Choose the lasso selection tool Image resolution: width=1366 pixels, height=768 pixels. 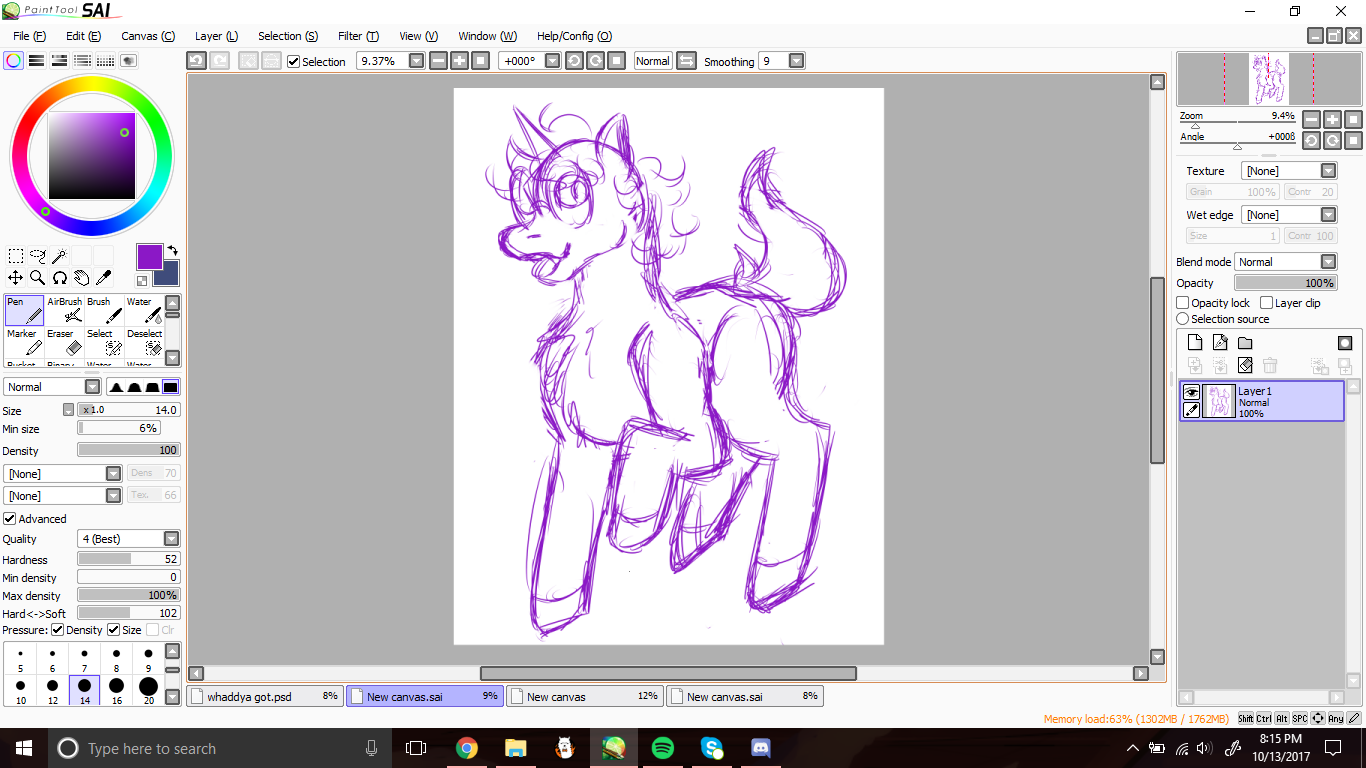point(38,256)
